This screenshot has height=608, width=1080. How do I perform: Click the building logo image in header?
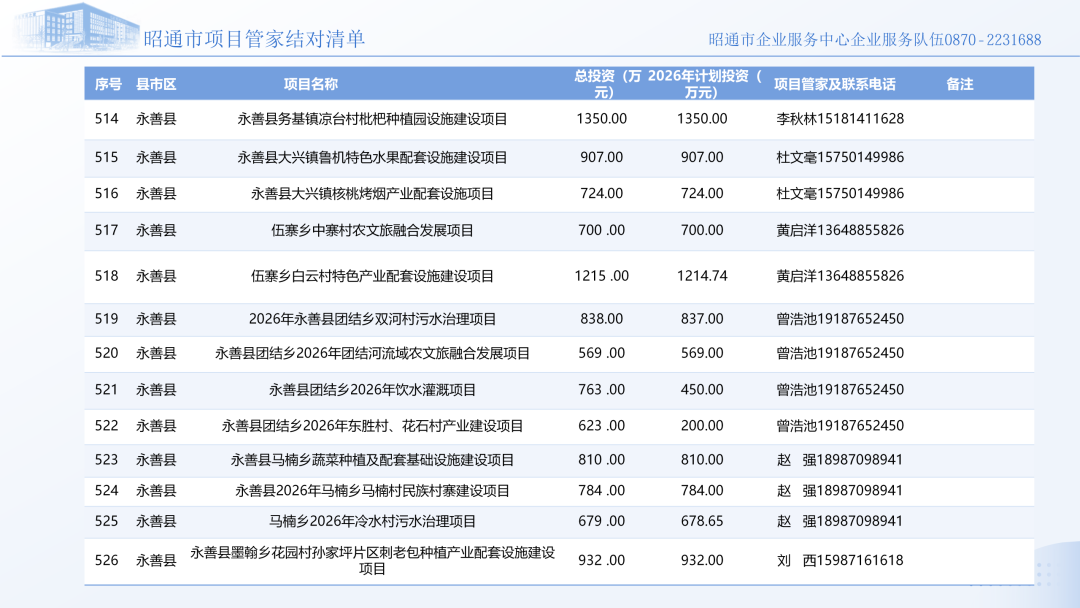[x=76, y=28]
